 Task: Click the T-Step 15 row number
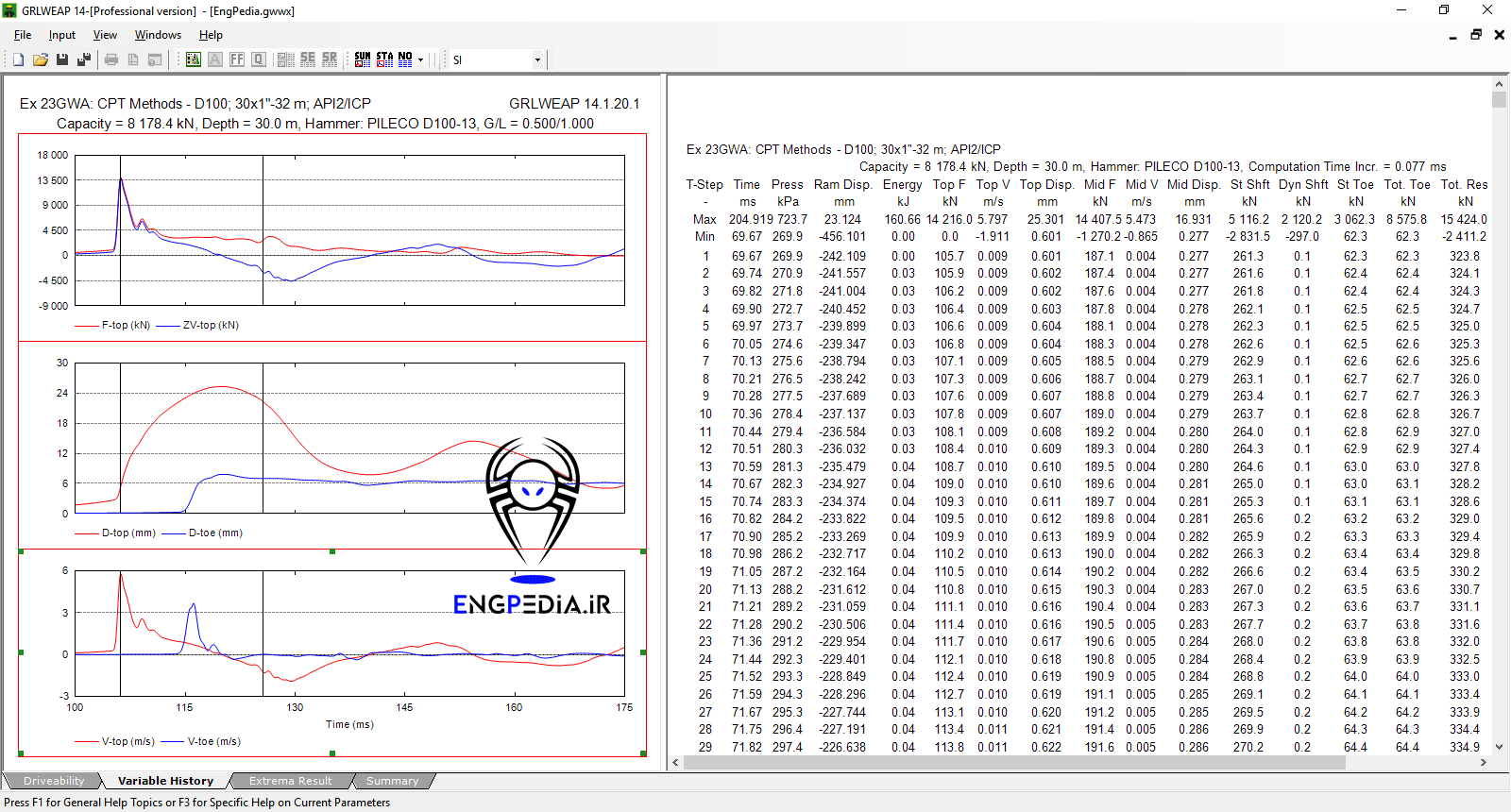pyautogui.click(x=705, y=501)
